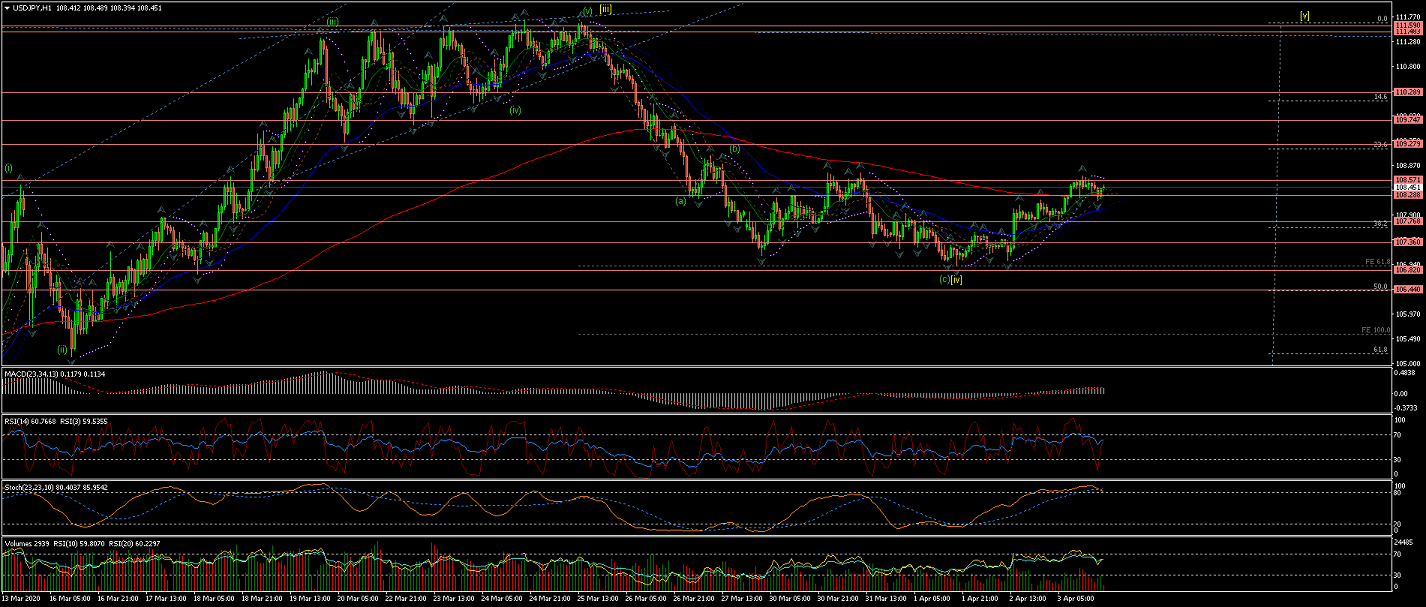Click the 108.288 price level tag
The width and height of the screenshot is (1426, 607).
click(1408, 195)
